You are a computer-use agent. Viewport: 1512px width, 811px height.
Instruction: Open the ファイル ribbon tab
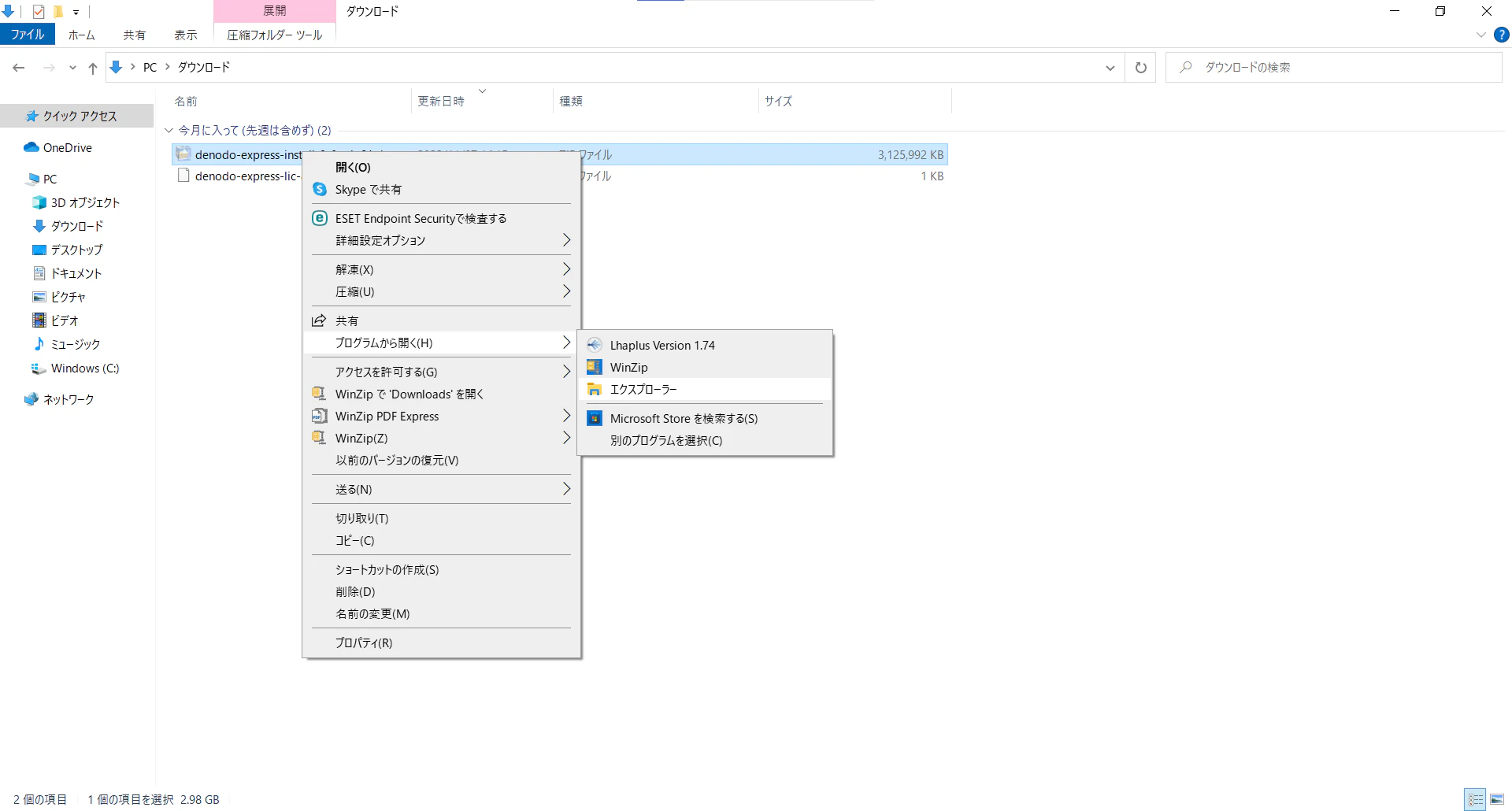tap(28, 35)
